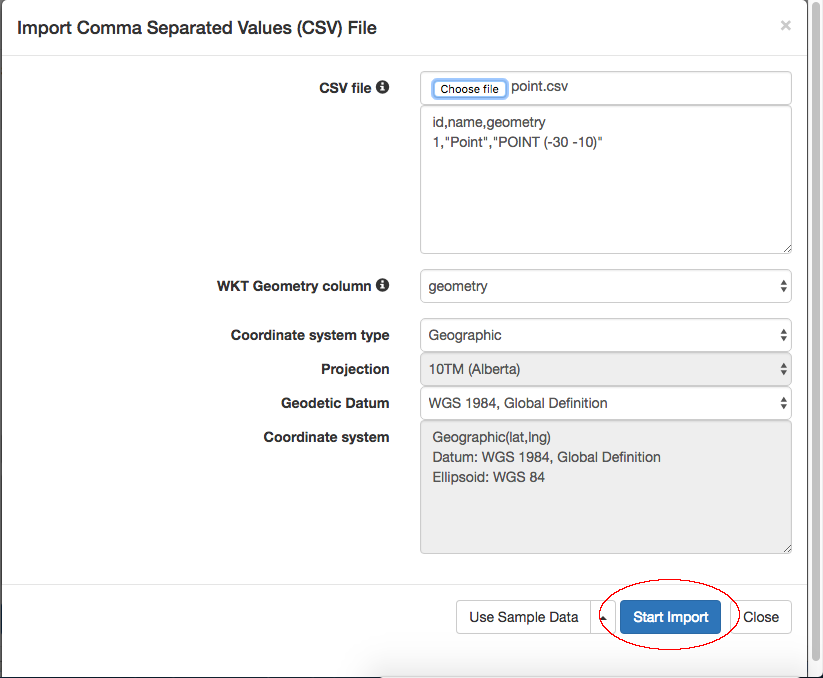Open the Geodetic Datum dropdown showing WGS 1984
Image resolution: width=823 pixels, height=678 pixels.
click(600, 403)
